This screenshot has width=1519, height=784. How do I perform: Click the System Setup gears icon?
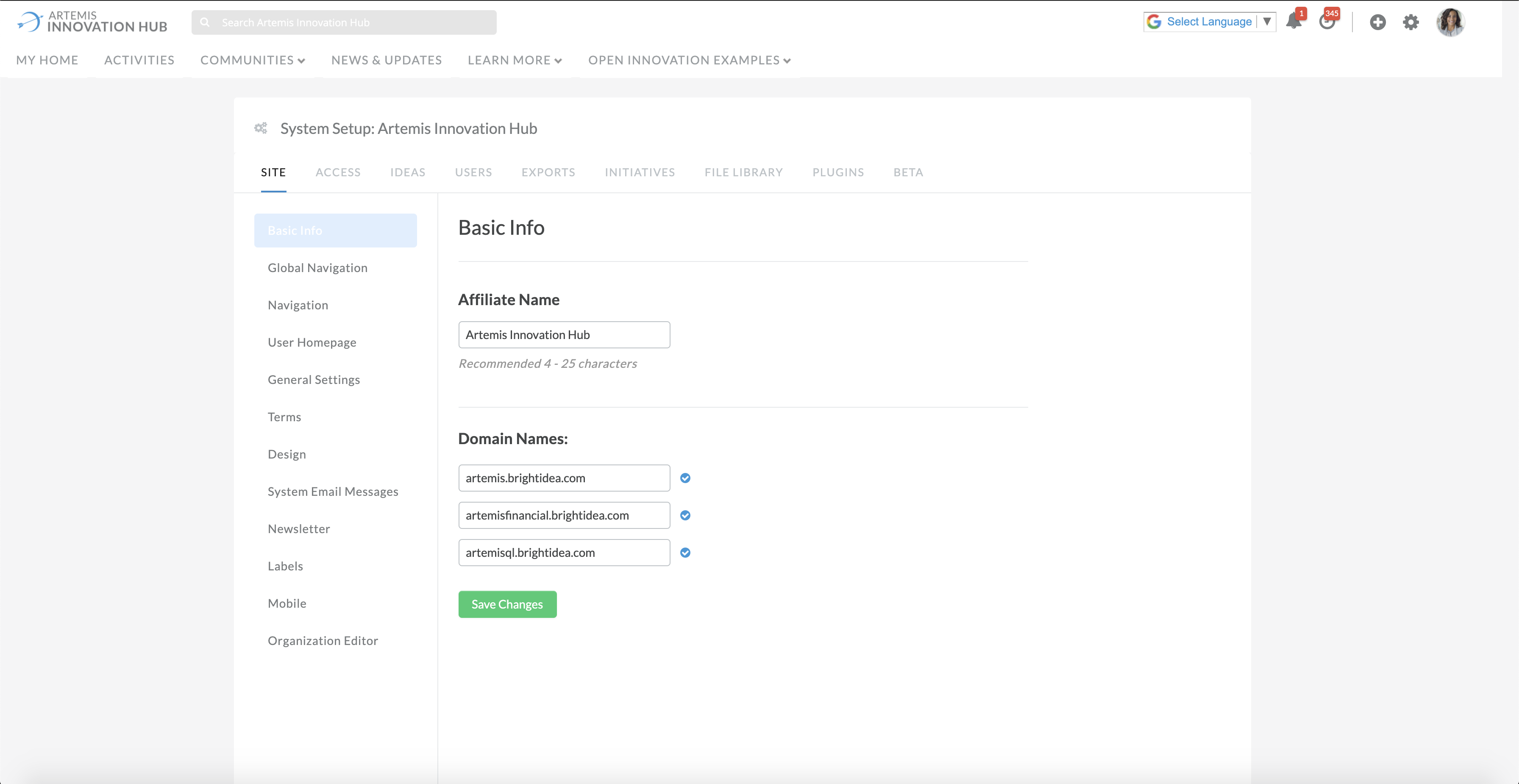tap(261, 128)
